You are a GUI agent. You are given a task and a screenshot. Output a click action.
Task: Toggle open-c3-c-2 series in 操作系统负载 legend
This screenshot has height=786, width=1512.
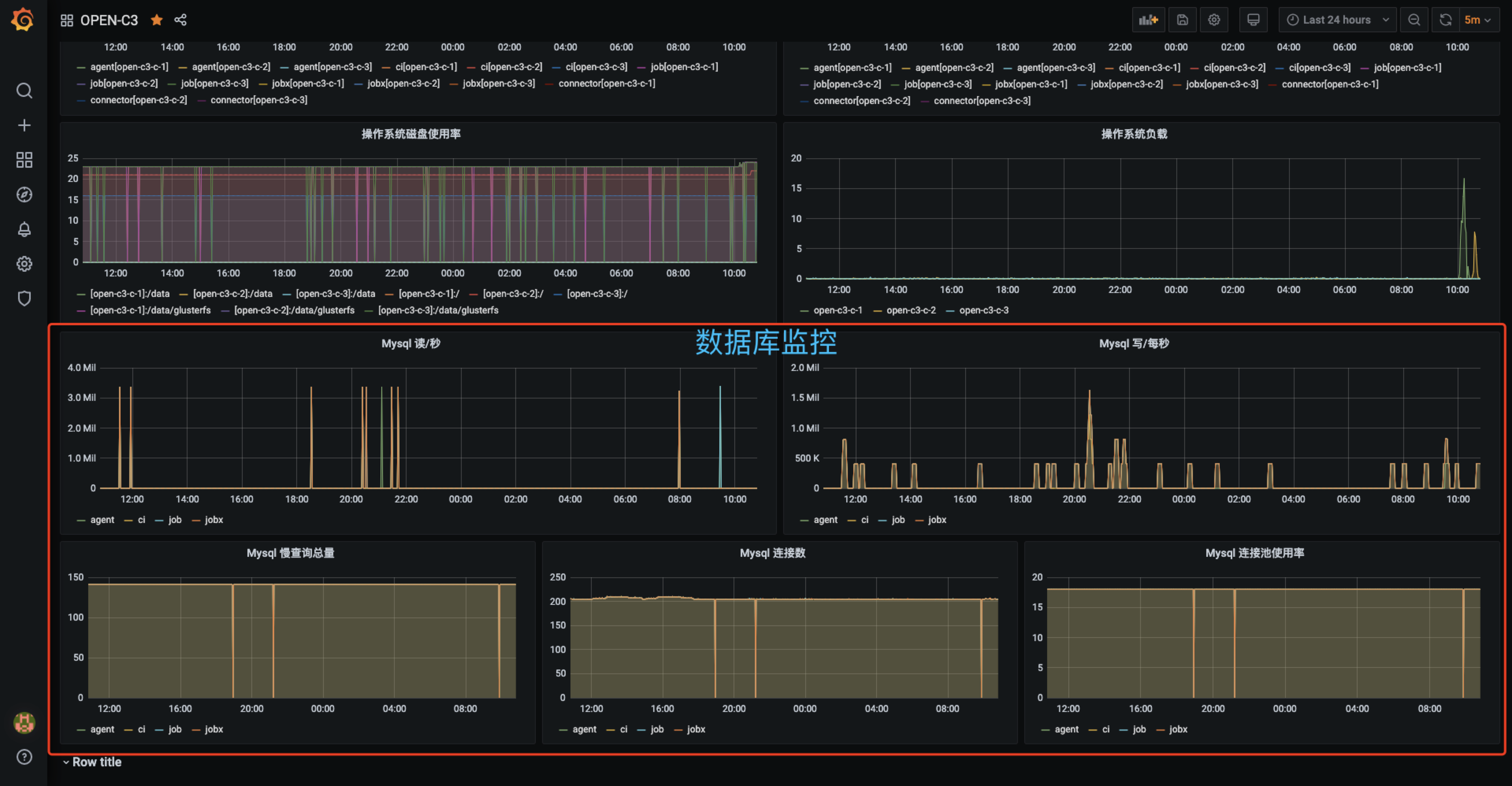point(911,310)
